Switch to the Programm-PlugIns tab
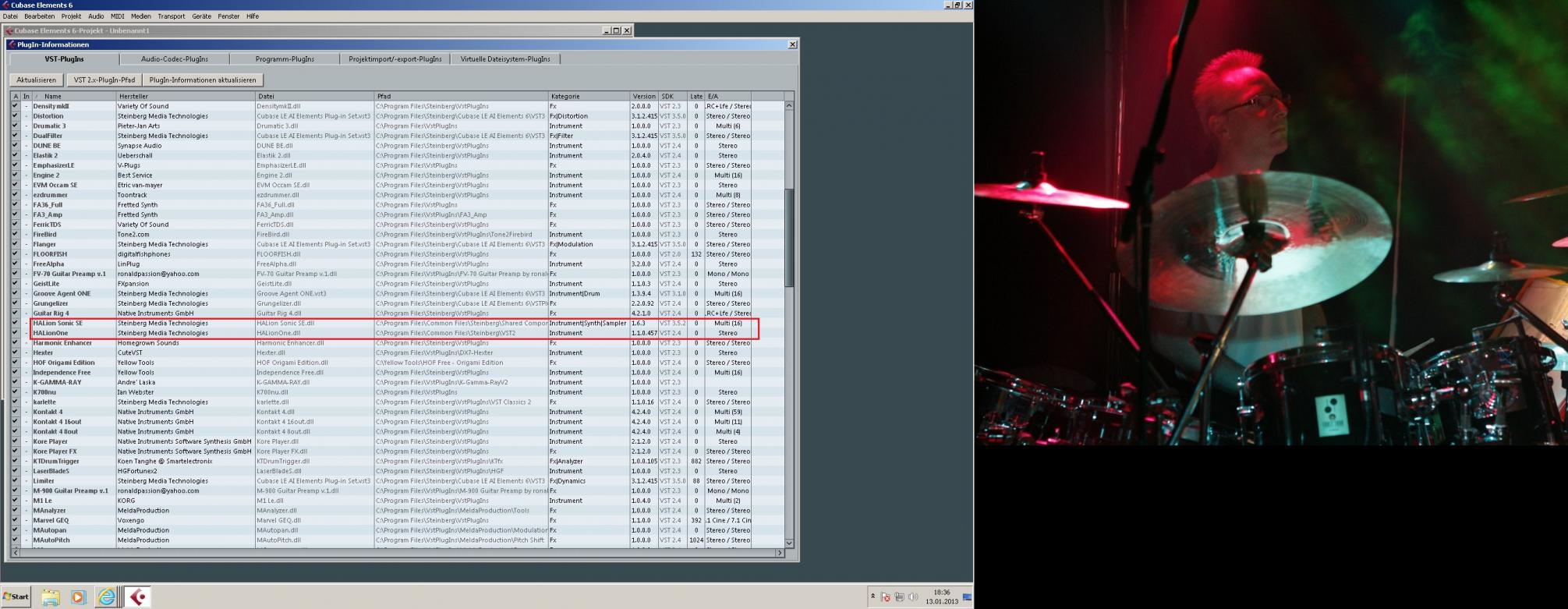This screenshot has height=609, width=1568. [x=285, y=59]
